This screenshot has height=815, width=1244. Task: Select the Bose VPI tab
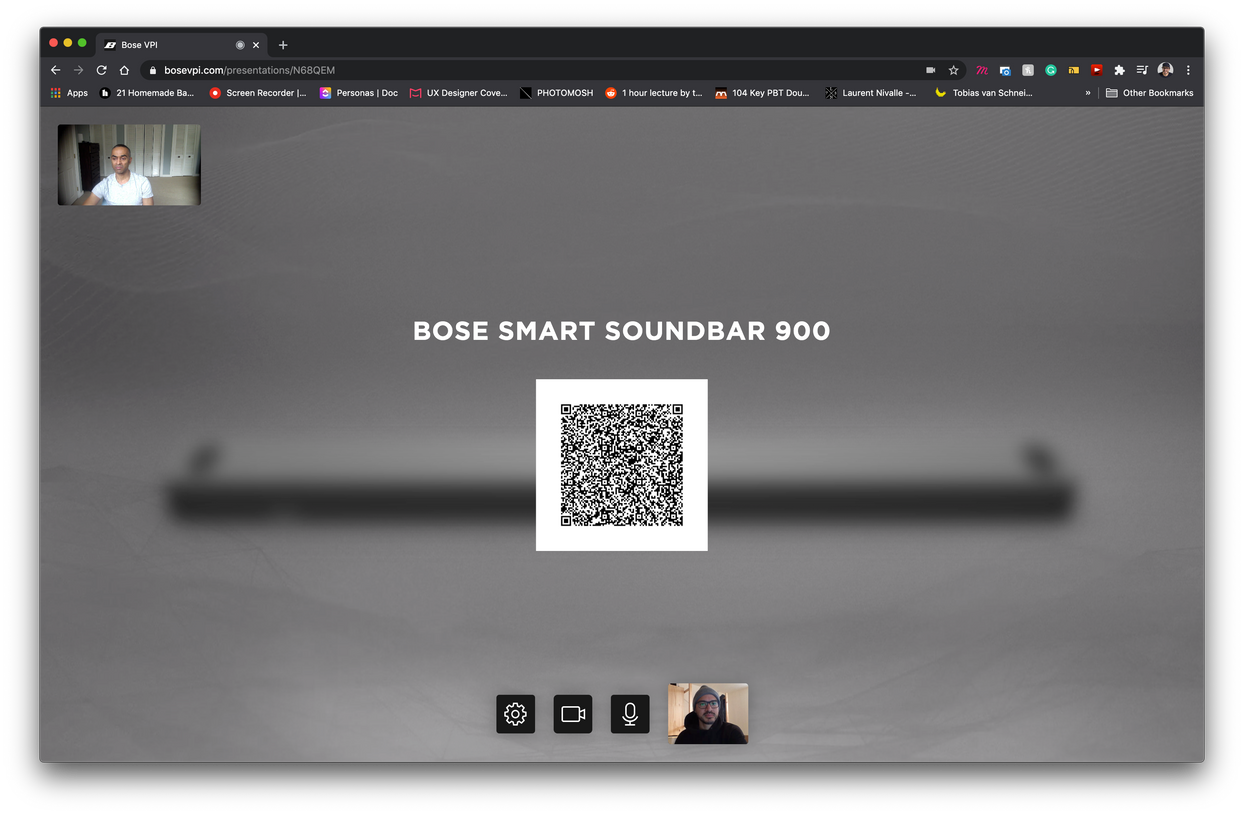182,45
